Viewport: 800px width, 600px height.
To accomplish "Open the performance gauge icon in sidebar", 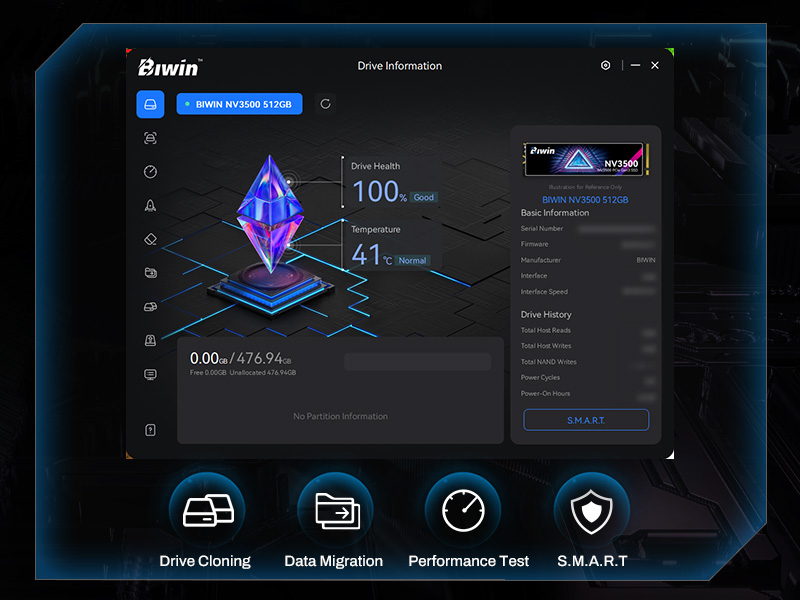I will pos(150,172).
